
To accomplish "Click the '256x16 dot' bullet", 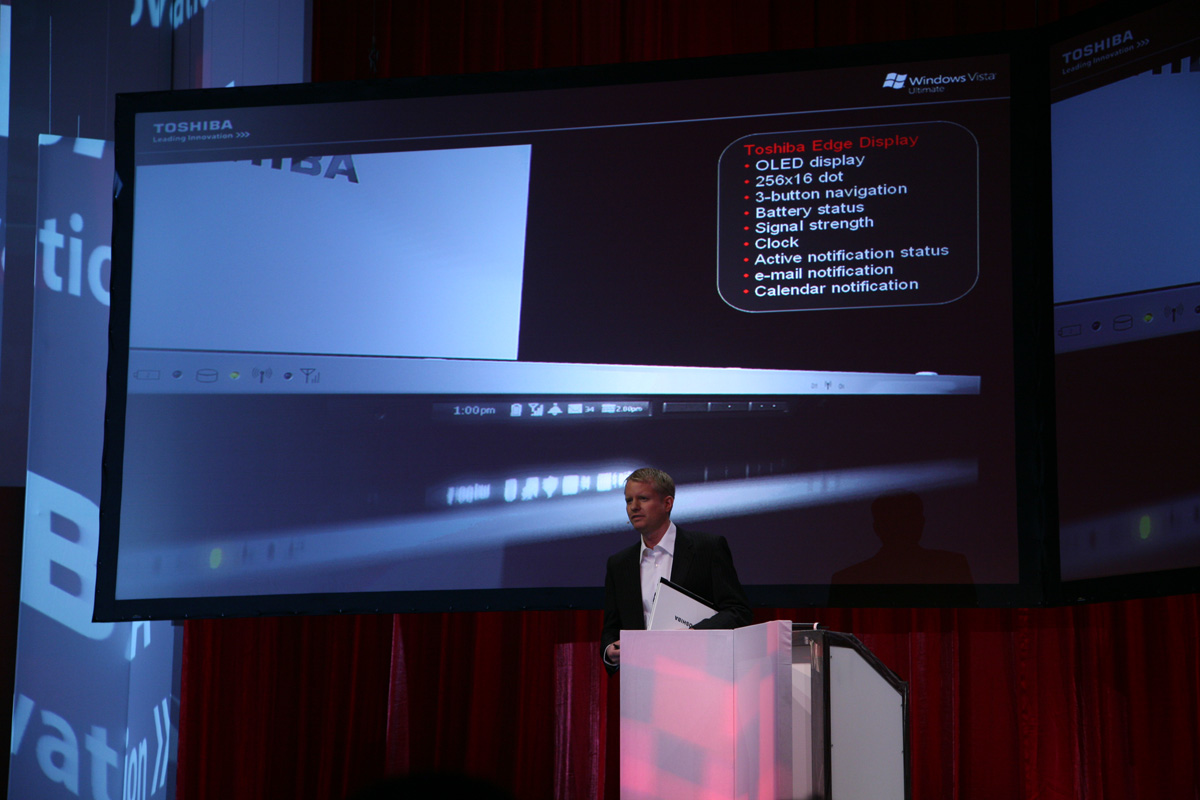I will (x=799, y=178).
